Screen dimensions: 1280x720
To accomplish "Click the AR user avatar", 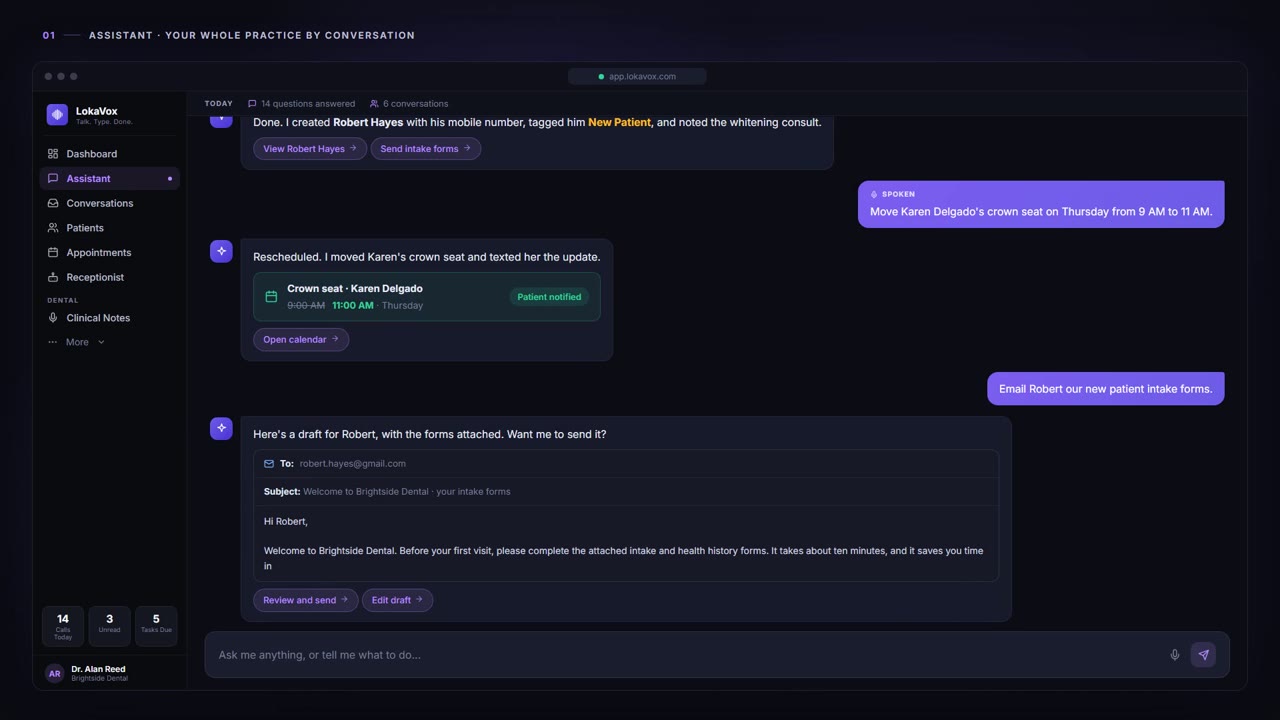I will tap(55, 674).
